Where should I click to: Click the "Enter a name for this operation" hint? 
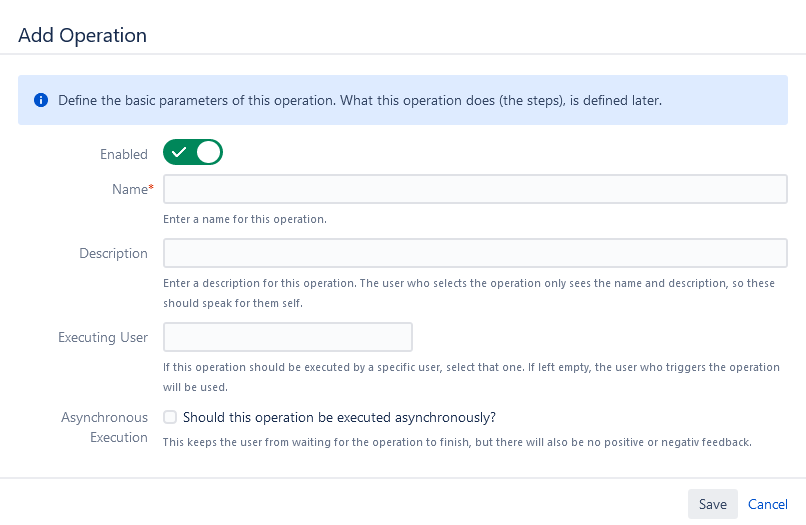(245, 219)
